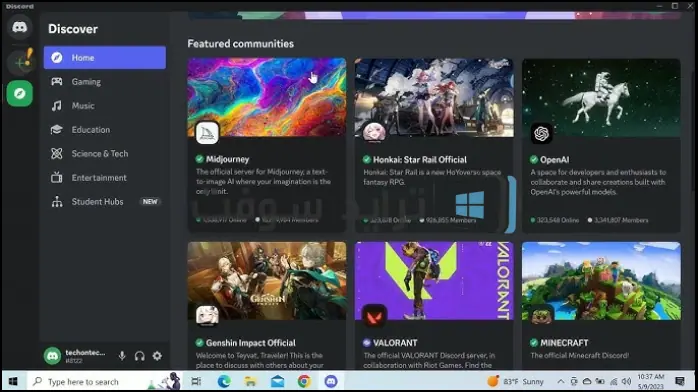Click the taskbar clock showing 10:37 AM
Image resolution: width=698 pixels, height=392 pixels.
(650, 381)
